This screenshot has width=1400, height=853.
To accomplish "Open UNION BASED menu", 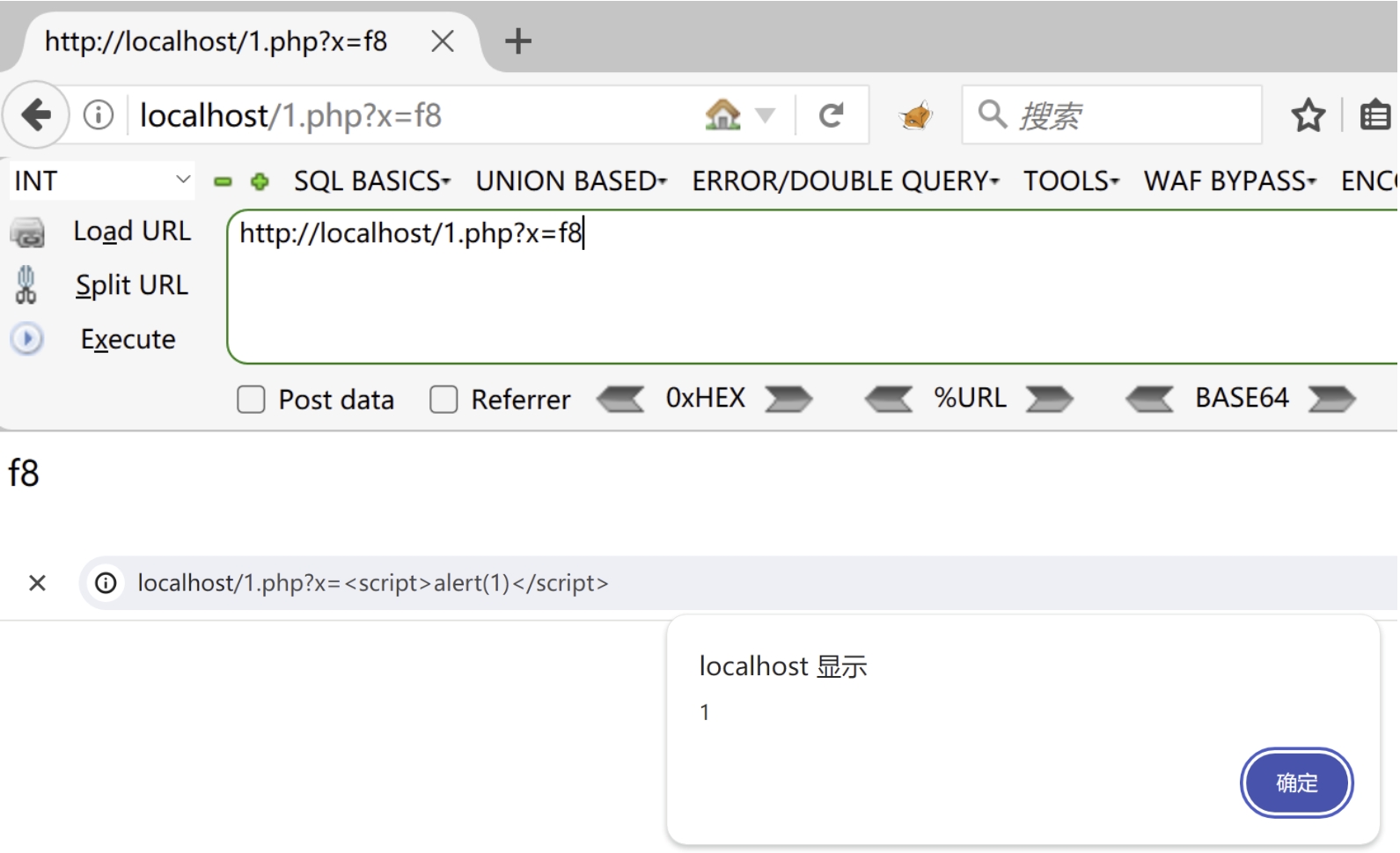I will click(571, 180).
